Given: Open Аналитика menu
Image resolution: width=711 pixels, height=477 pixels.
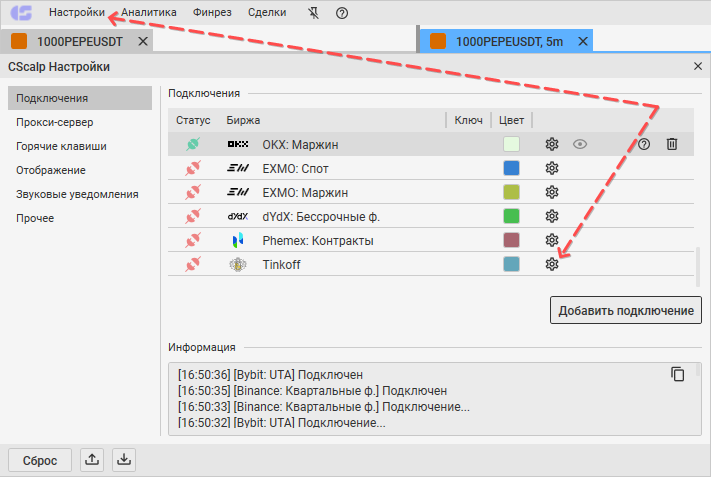Looking at the screenshot, I should 149,12.
